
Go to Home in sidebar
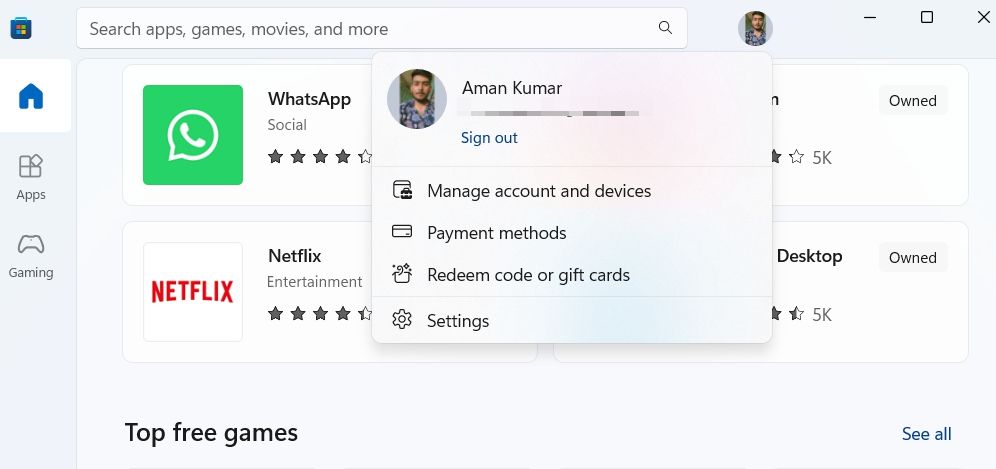click(x=31, y=96)
